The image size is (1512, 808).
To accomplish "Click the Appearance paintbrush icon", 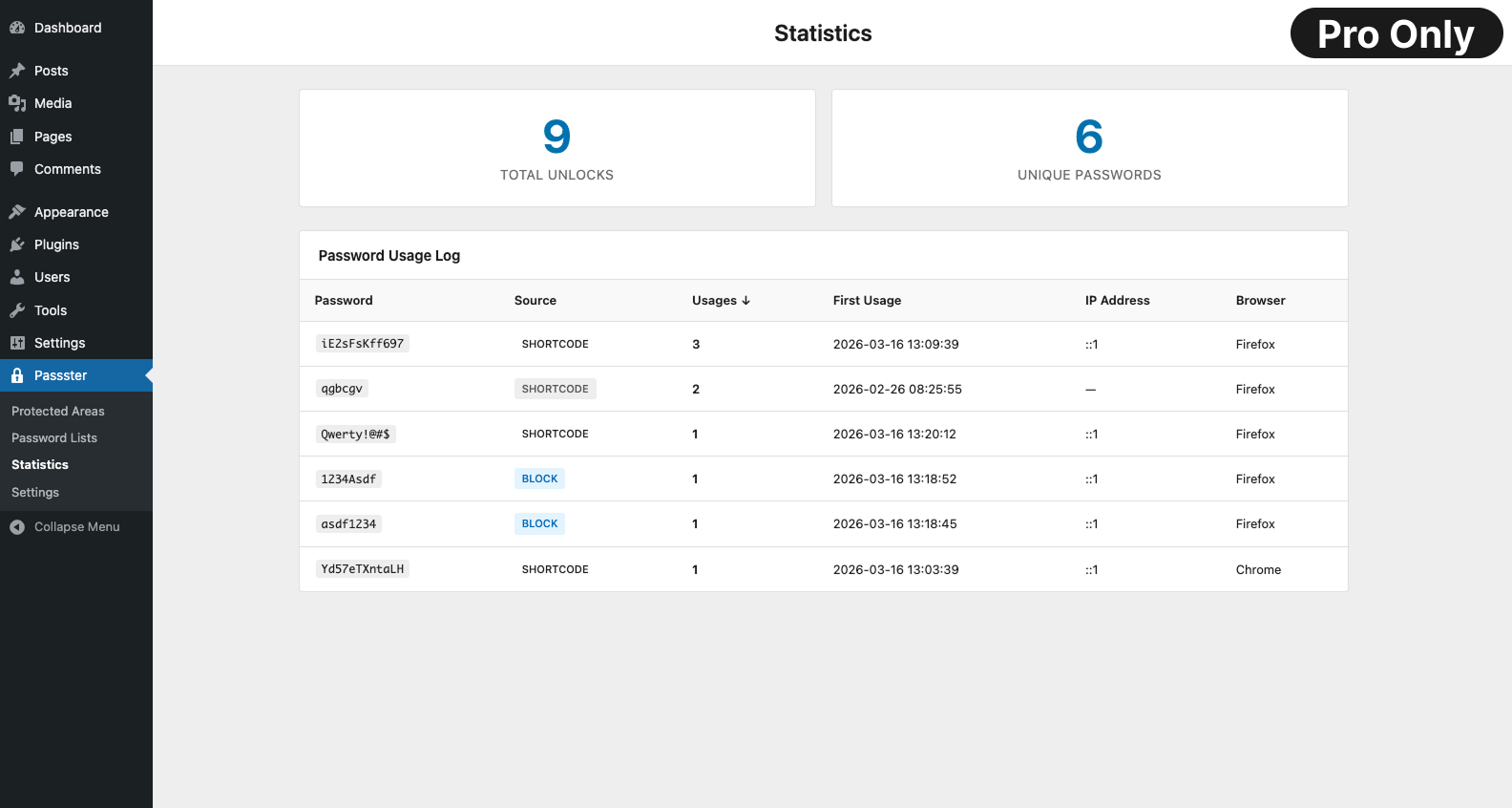I will (17, 212).
